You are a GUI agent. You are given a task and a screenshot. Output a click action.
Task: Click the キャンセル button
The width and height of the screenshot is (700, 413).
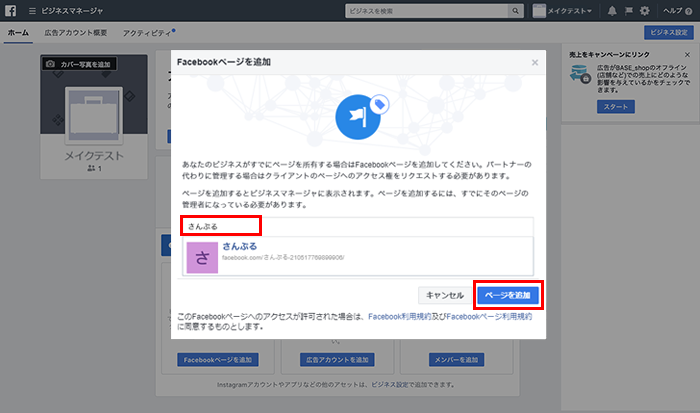(444, 295)
